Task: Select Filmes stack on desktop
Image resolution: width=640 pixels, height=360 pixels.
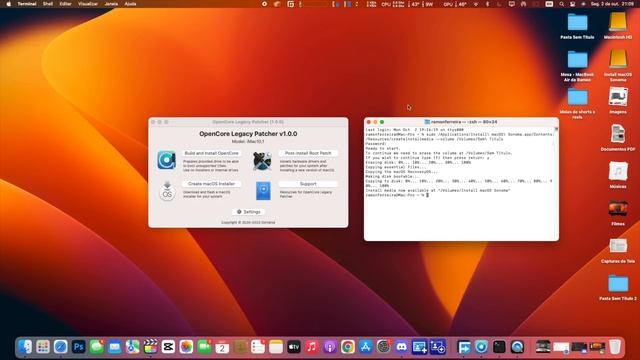Action: [618, 212]
